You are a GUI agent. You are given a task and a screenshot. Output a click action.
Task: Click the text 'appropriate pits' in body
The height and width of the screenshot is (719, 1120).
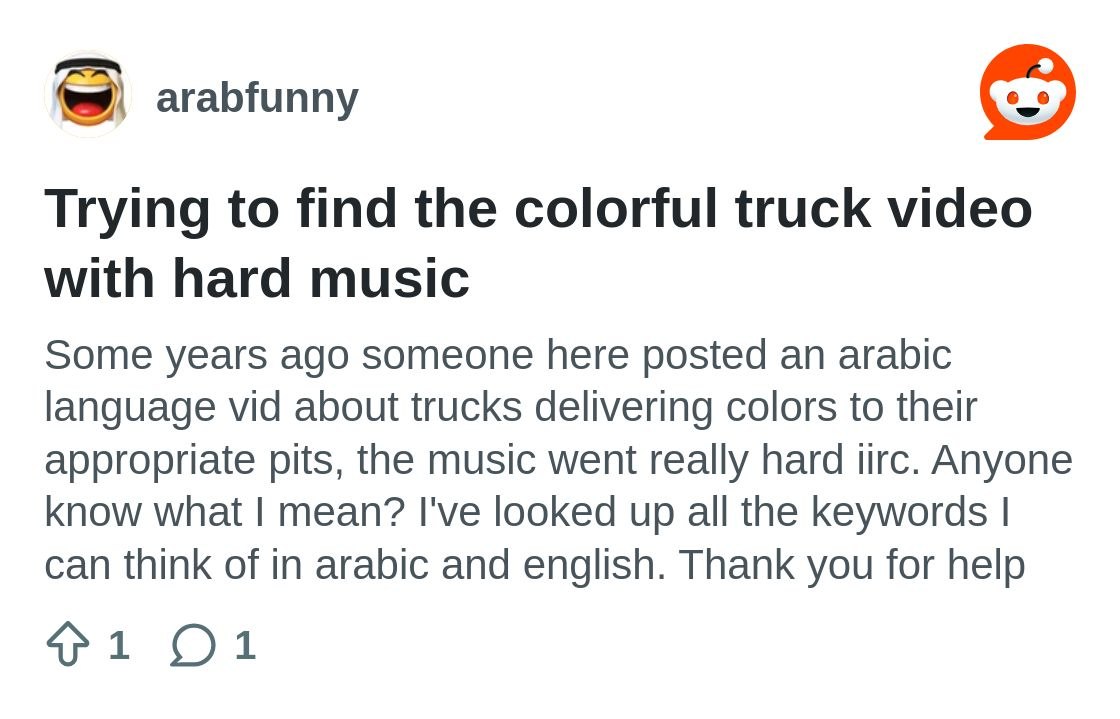(x=194, y=461)
